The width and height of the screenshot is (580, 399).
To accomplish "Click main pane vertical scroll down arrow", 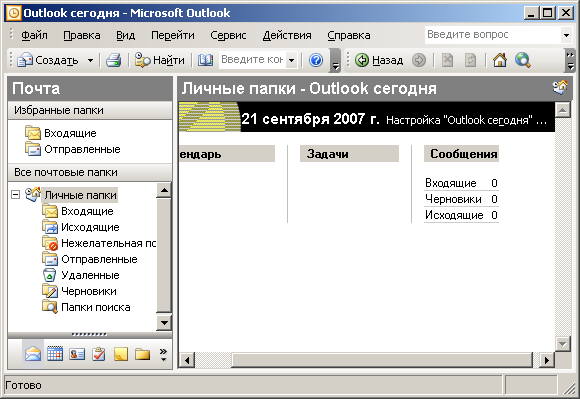I will tap(563, 344).
